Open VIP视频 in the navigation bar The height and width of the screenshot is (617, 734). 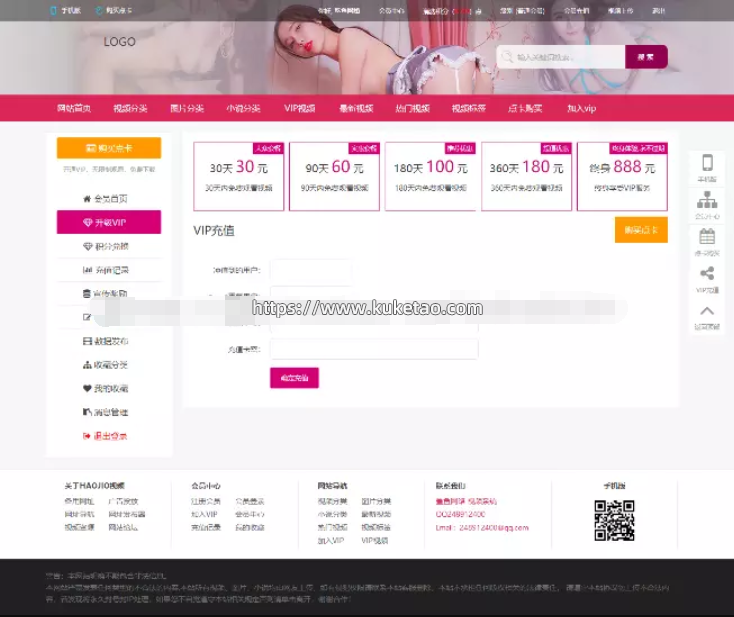pos(300,109)
